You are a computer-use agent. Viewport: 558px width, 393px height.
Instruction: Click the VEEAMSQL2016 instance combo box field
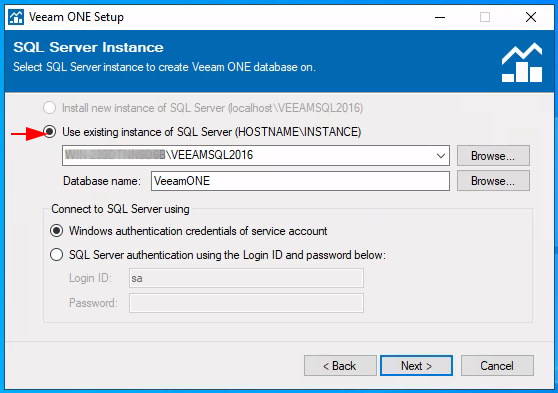pos(256,156)
